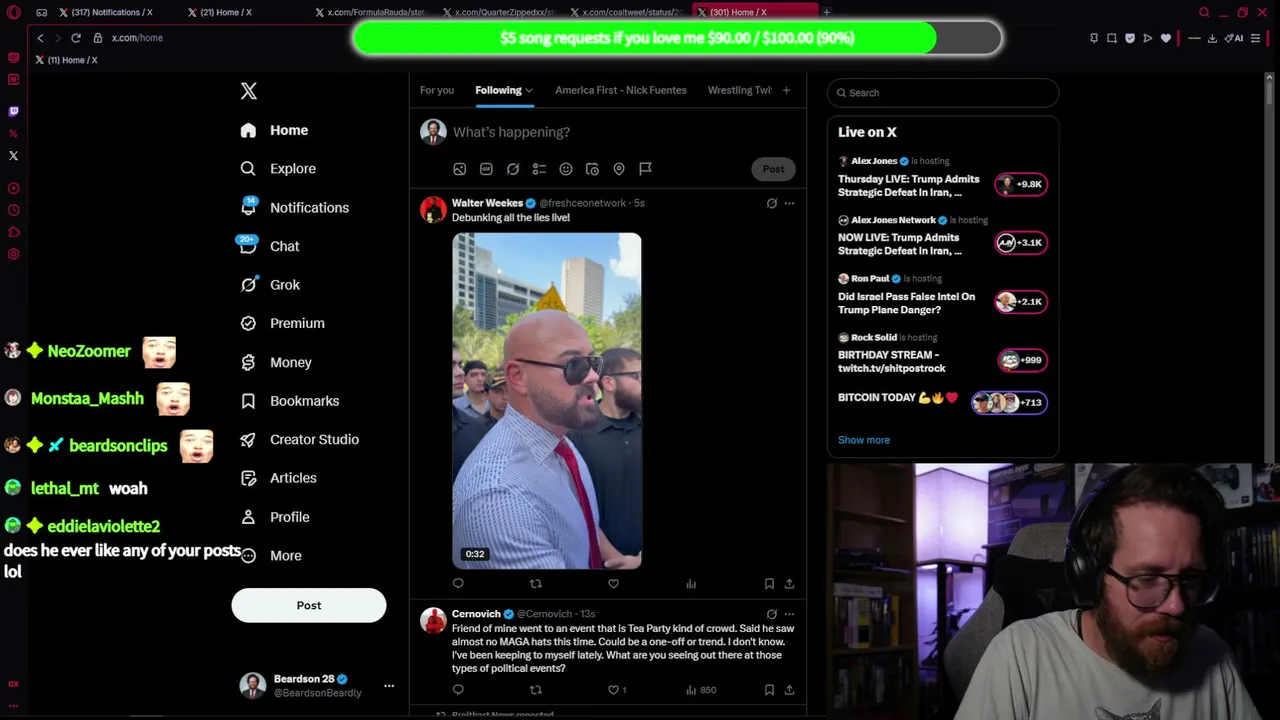This screenshot has height=720, width=1280.
Task: Add a new timeline tab
Action: point(786,91)
